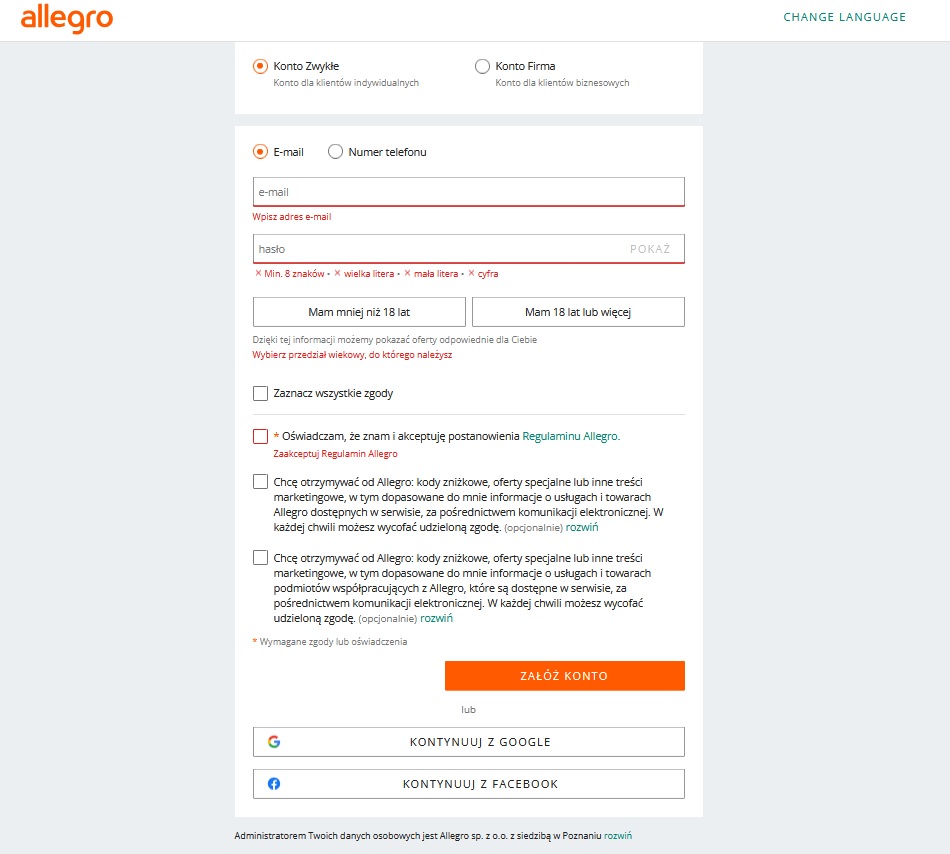Tick the Allegro marketing offers consent checkbox

pyautogui.click(x=261, y=482)
